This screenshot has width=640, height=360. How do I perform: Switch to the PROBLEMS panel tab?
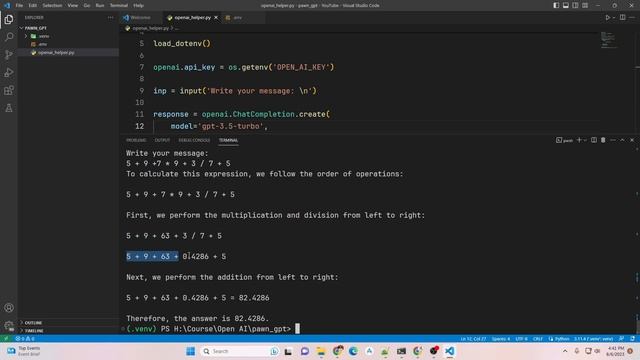136,140
